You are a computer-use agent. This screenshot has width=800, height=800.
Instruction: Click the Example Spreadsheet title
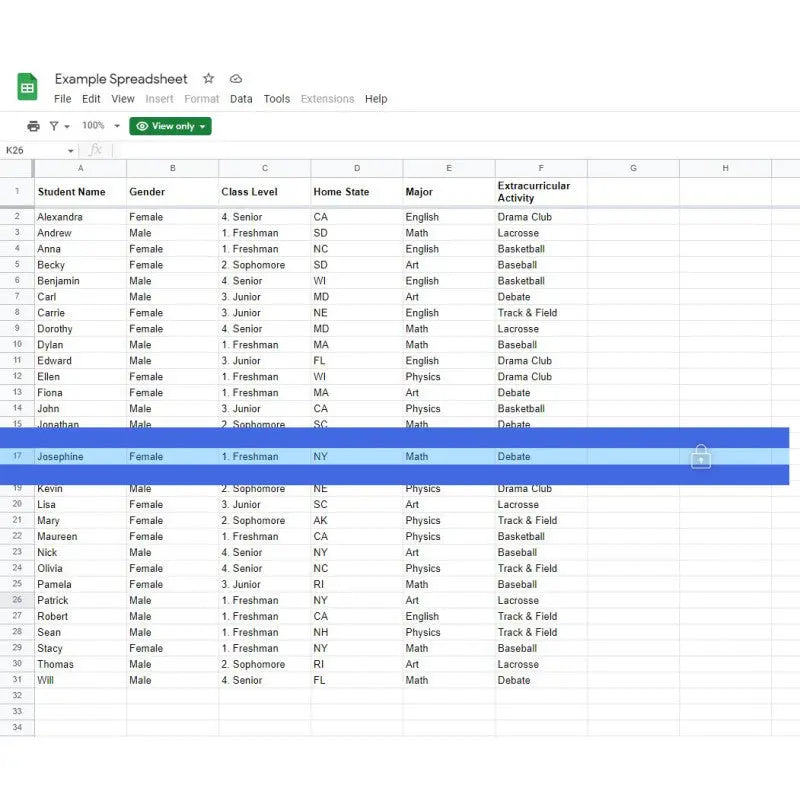121,79
